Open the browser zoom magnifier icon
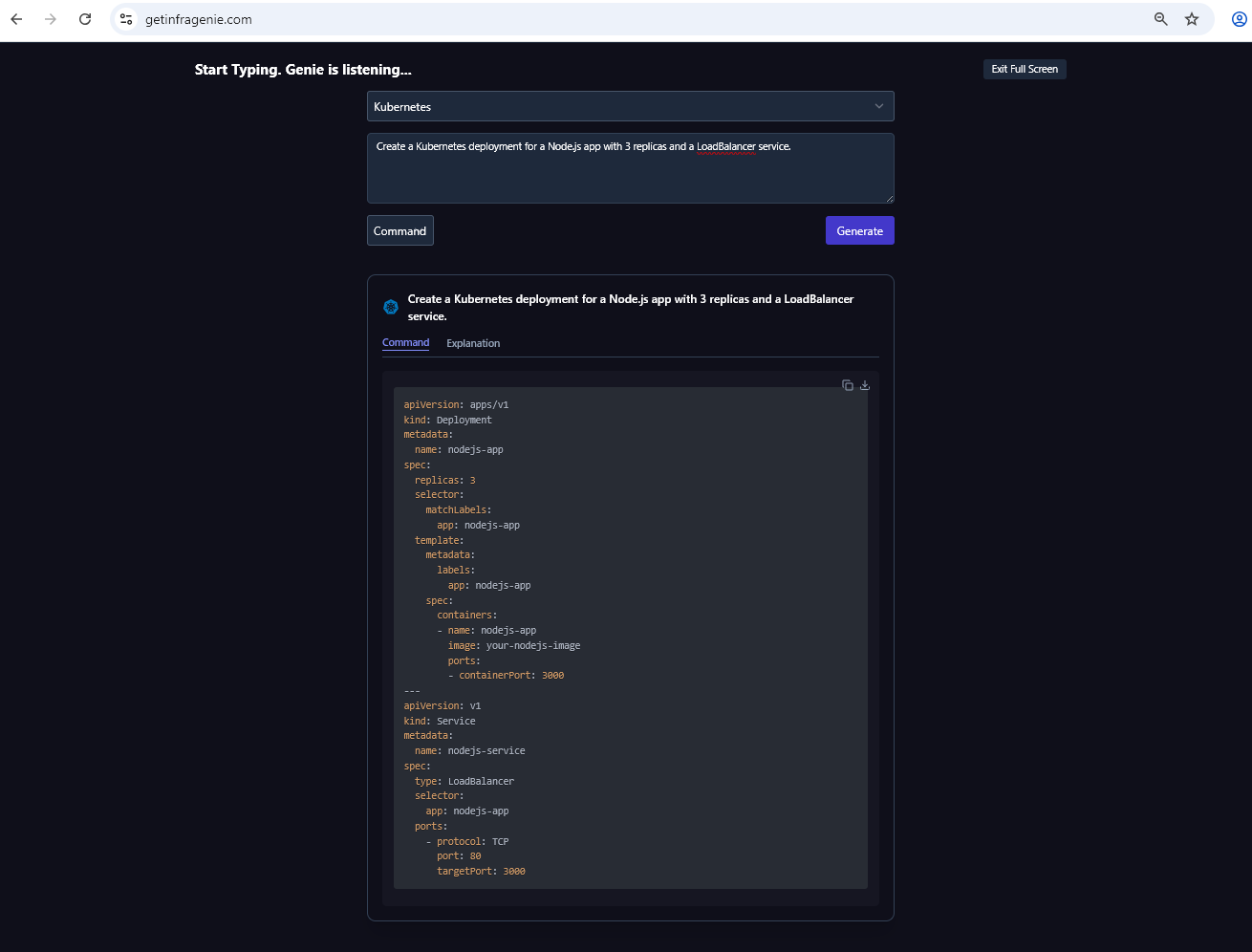This screenshot has width=1252, height=952. tap(1161, 19)
